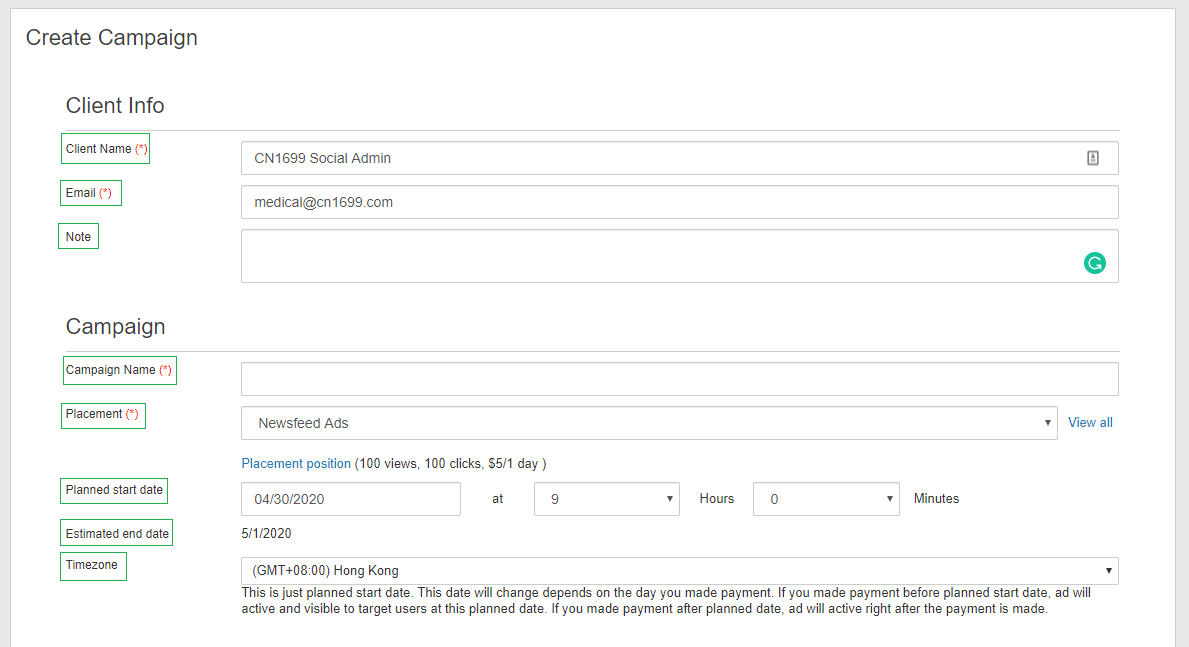
Task: Click the Email field with medical@cn1699.com
Action: [x=679, y=202]
